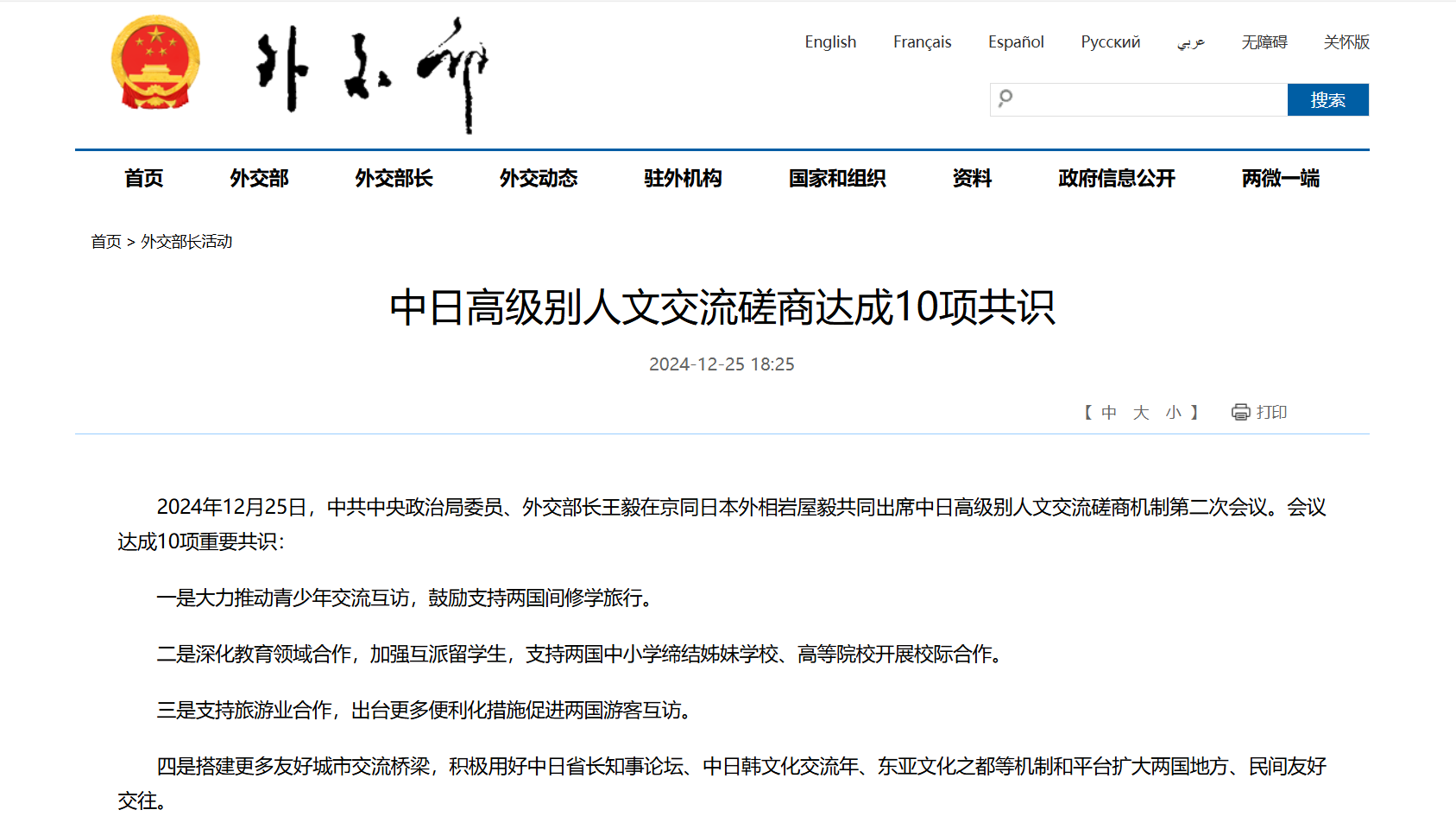Open the Español version
The image size is (1456, 829).
pyautogui.click(x=1016, y=41)
